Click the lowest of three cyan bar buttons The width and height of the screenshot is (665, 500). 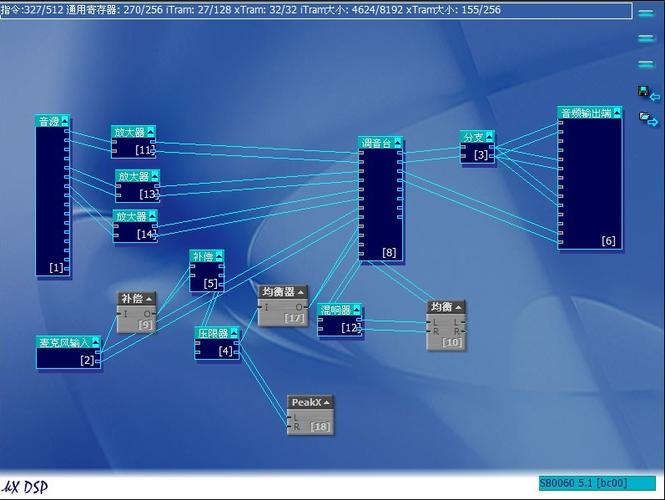click(646, 64)
